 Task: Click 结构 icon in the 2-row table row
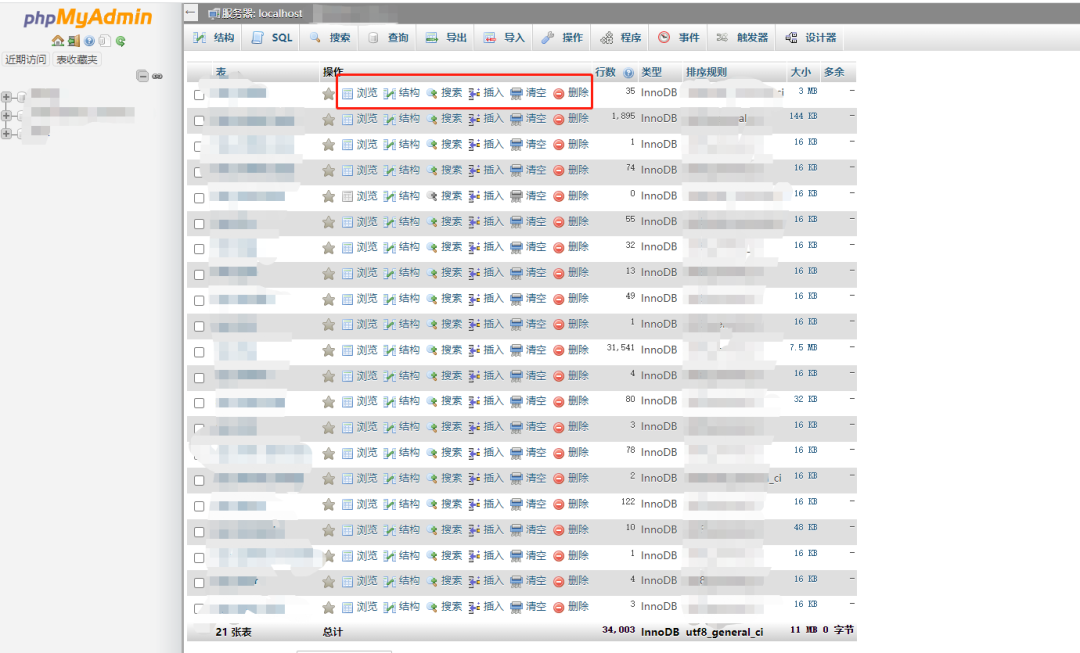coord(389,479)
